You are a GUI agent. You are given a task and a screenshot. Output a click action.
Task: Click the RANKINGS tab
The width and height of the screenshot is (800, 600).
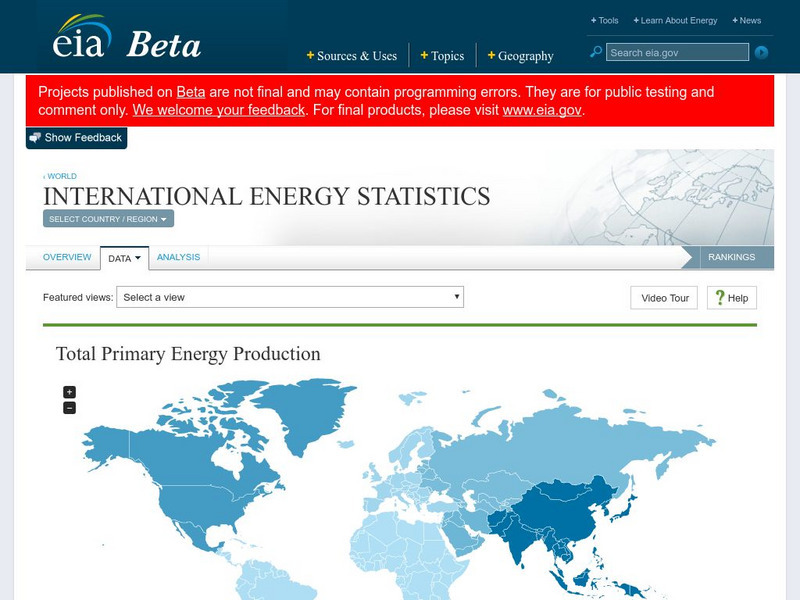(733, 256)
